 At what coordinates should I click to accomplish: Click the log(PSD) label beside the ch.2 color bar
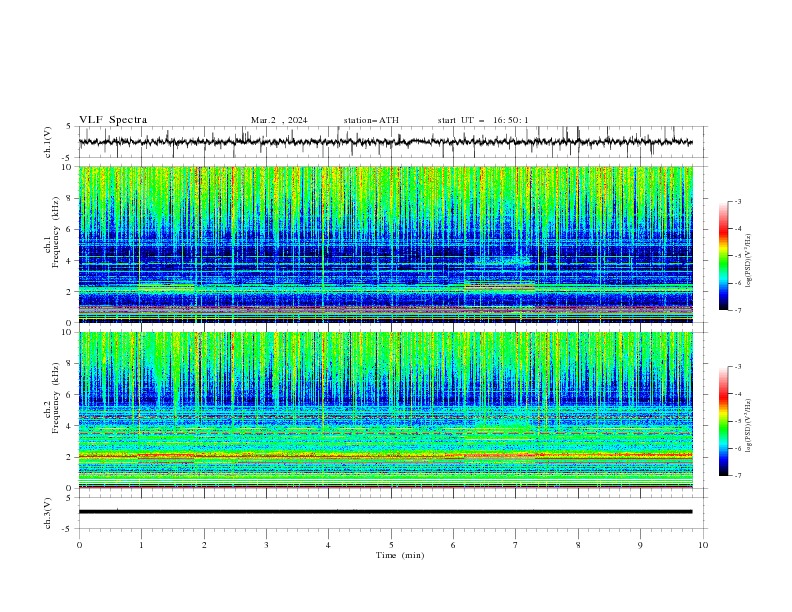[x=749, y=426]
